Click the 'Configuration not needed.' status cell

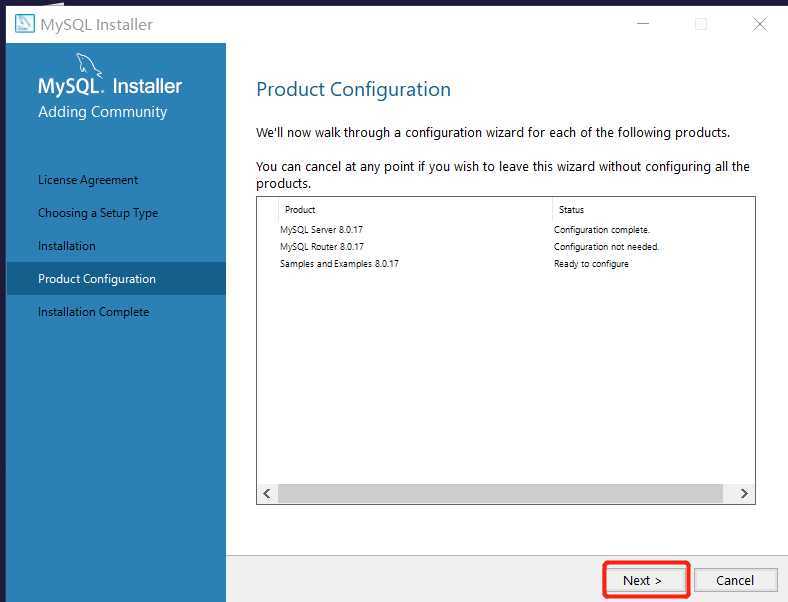click(x=606, y=247)
